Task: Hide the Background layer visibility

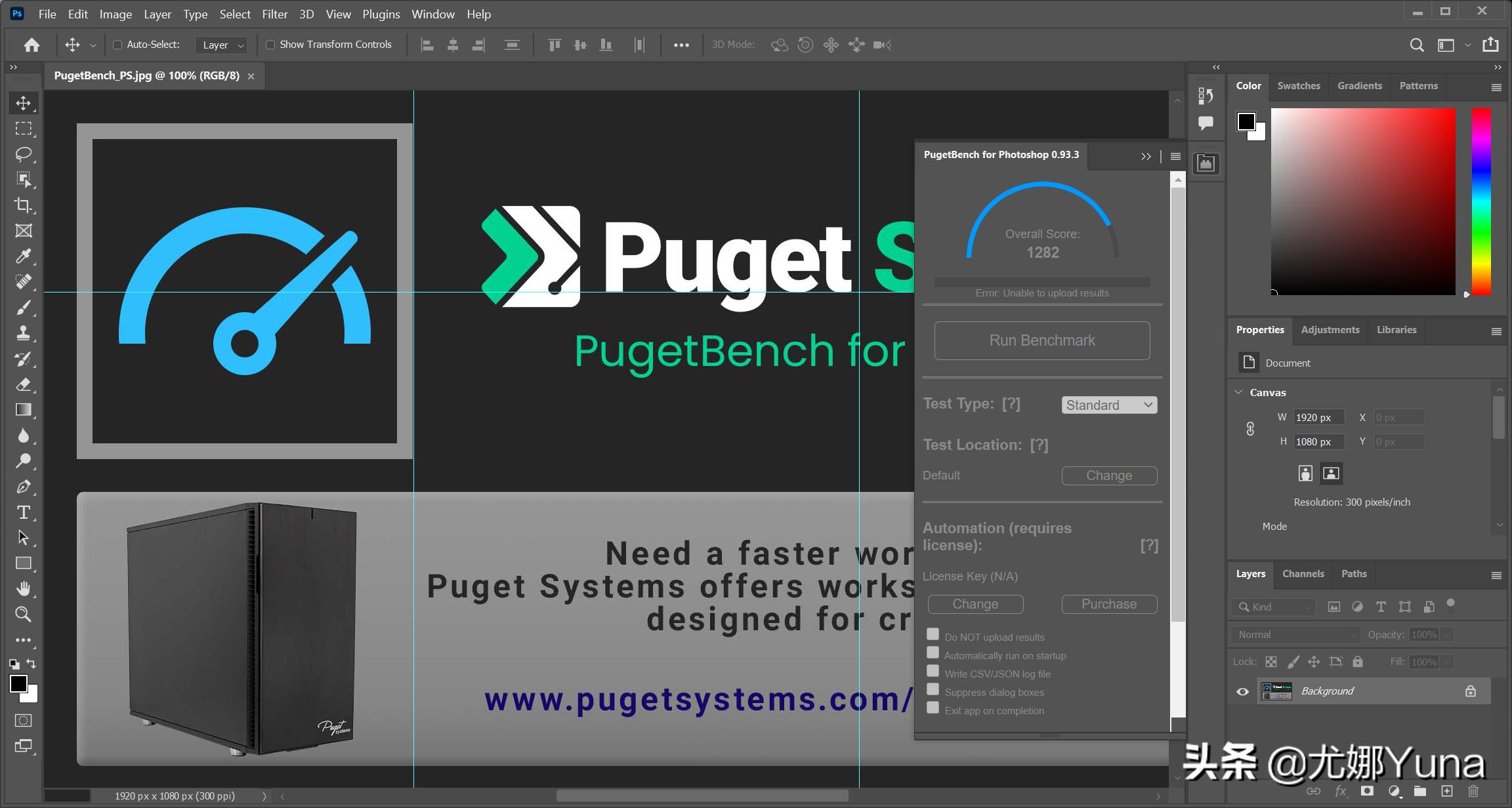Action: point(1242,691)
